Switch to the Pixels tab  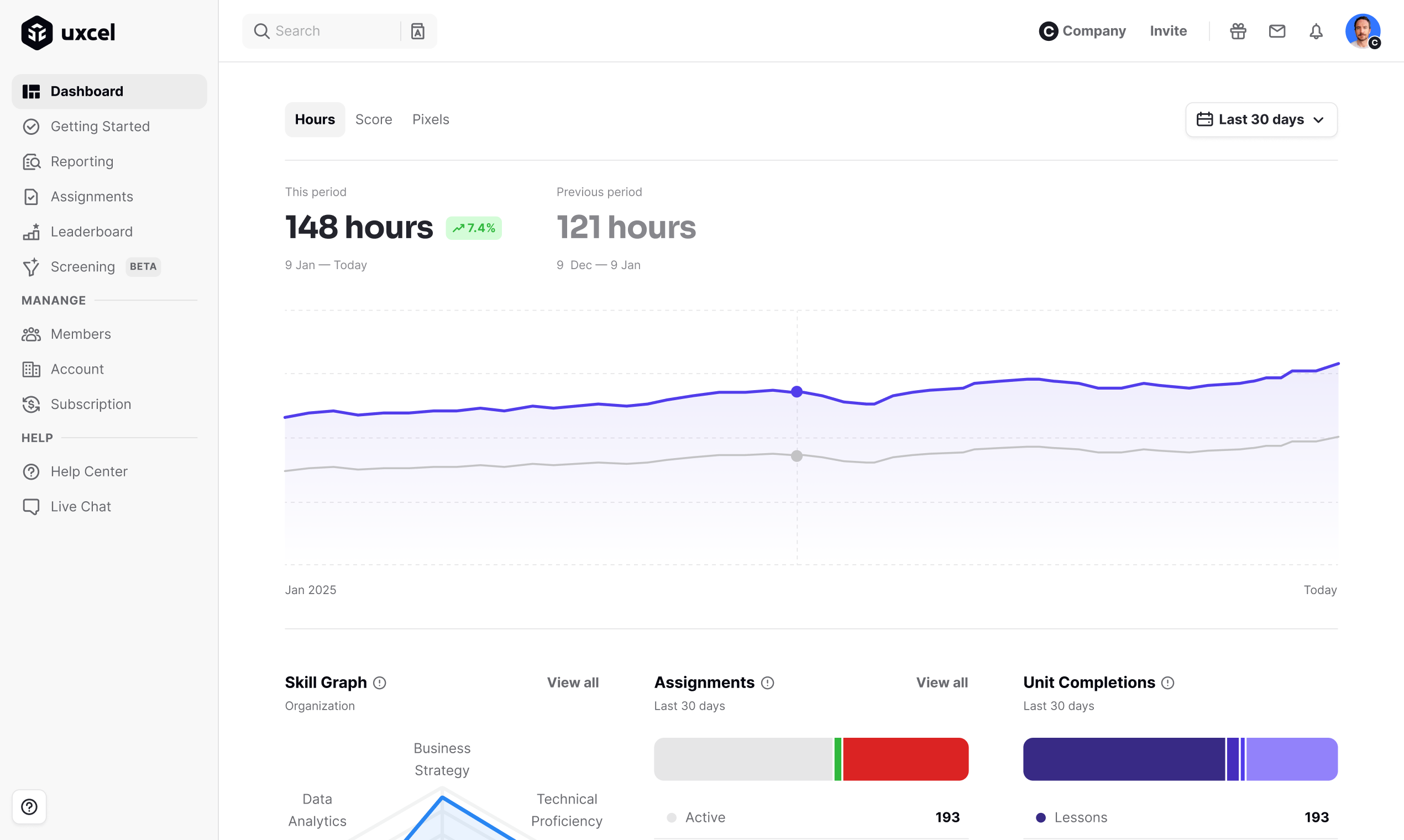[x=430, y=119]
